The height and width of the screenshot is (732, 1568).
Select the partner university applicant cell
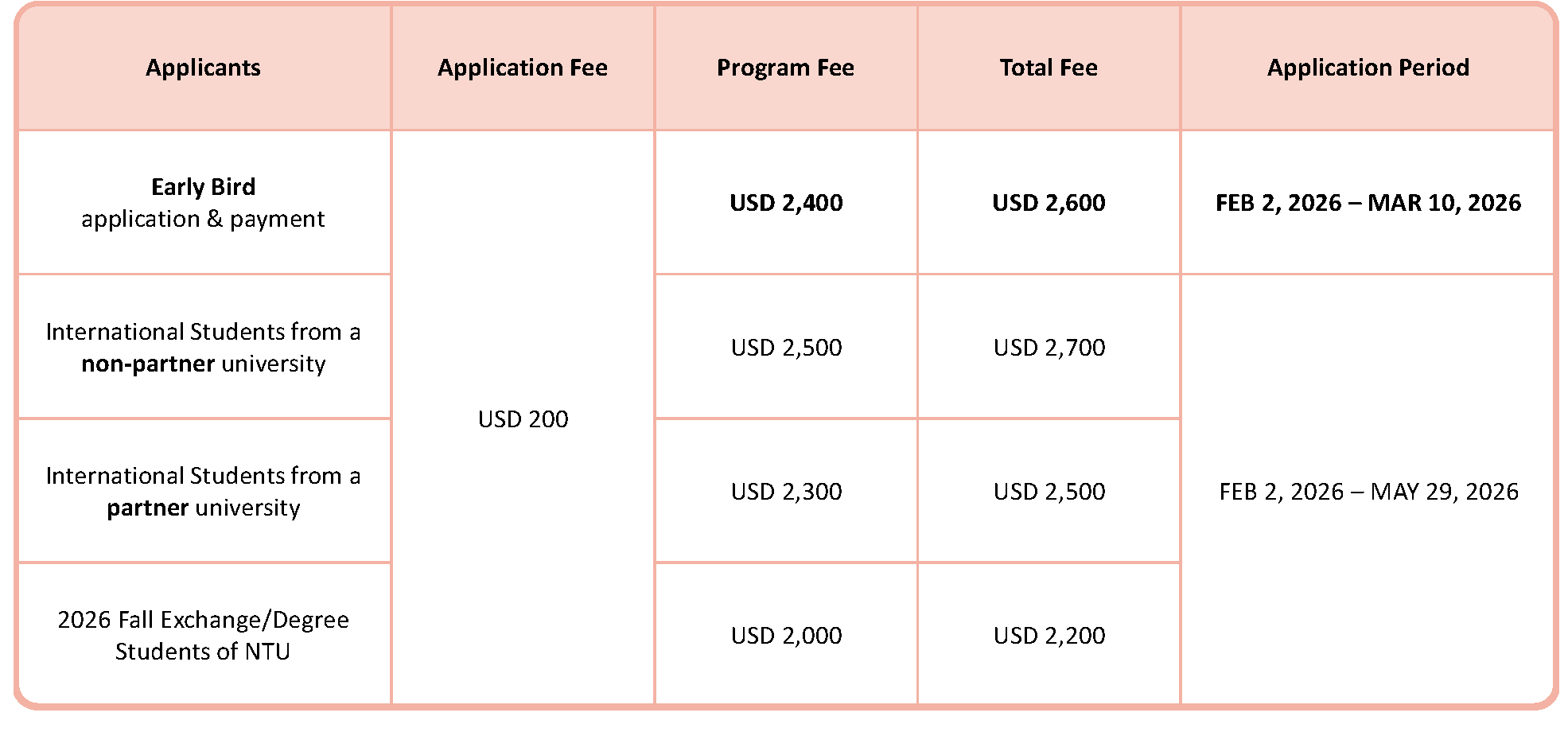(203, 492)
